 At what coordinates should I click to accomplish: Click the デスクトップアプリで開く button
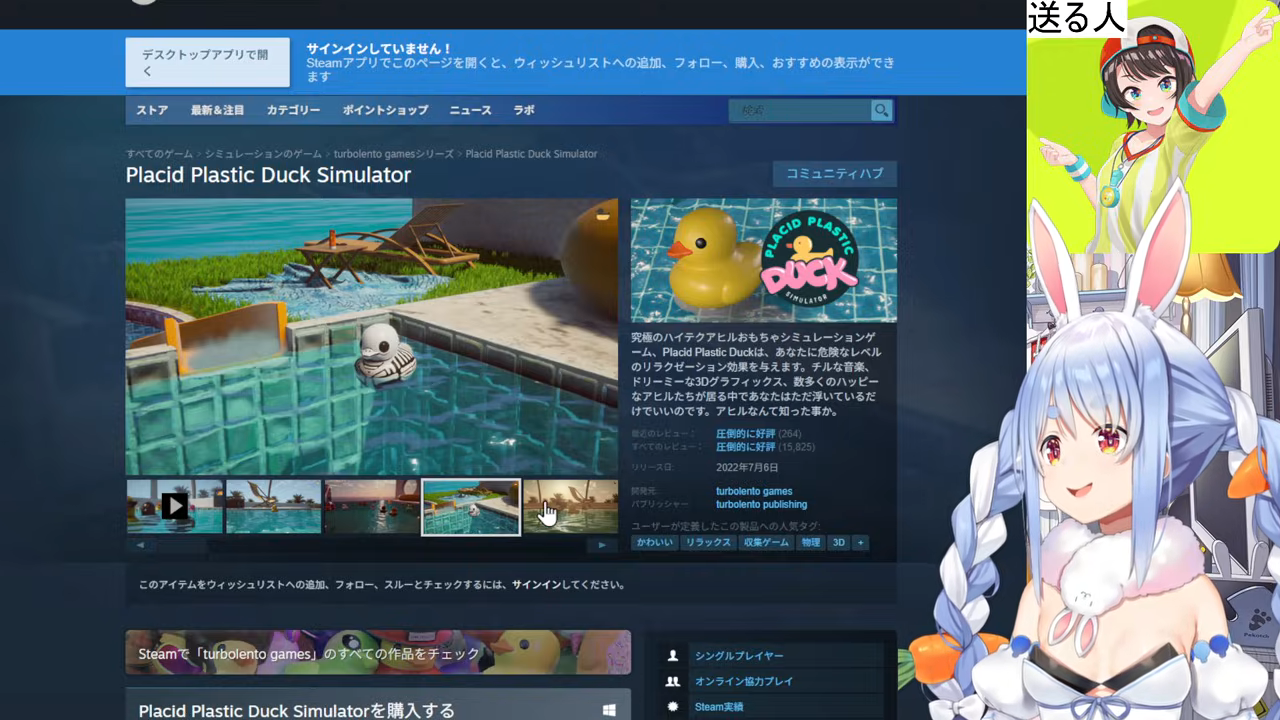(208, 62)
